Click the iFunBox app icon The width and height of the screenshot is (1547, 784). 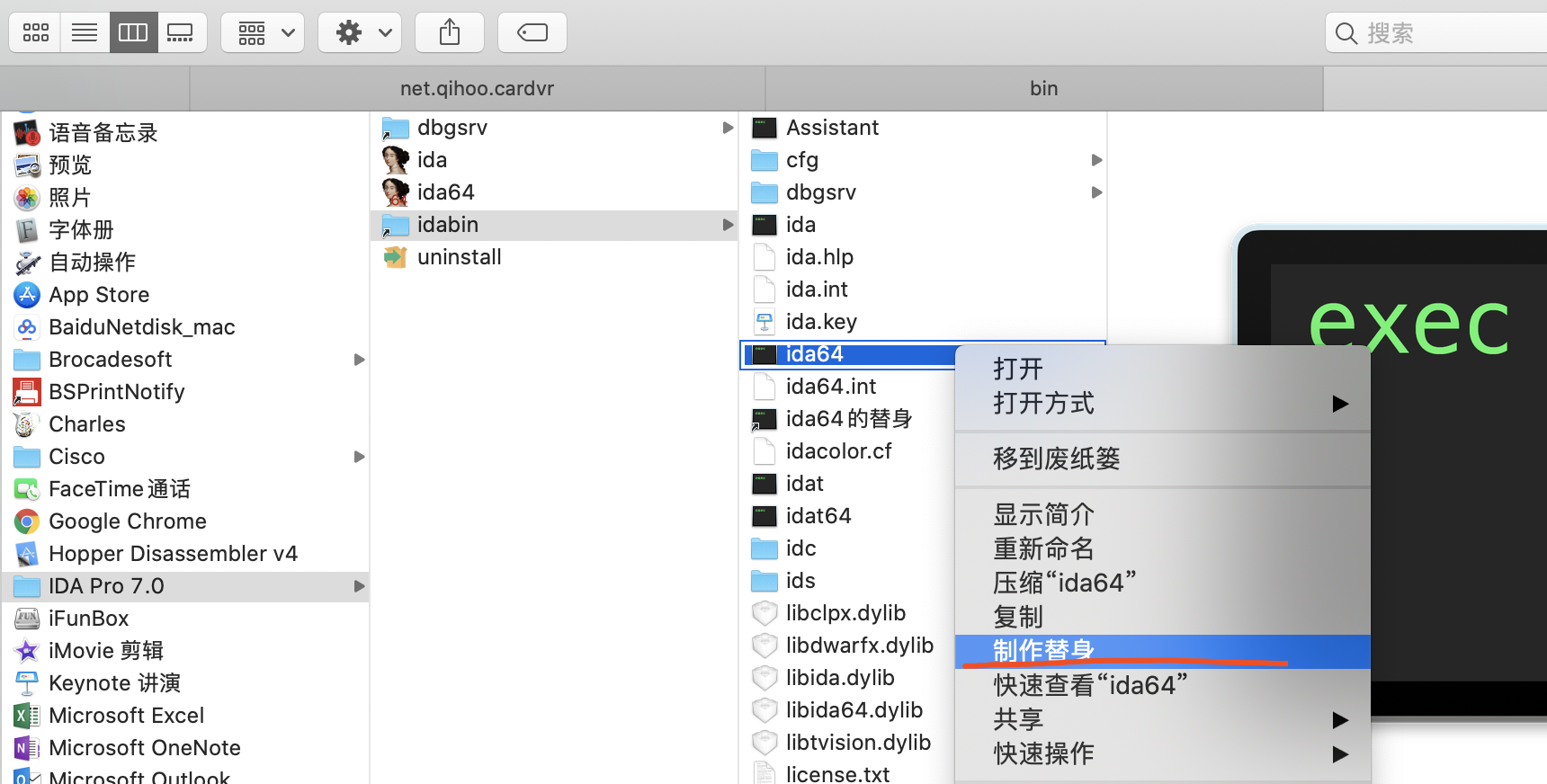[x=27, y=619]
